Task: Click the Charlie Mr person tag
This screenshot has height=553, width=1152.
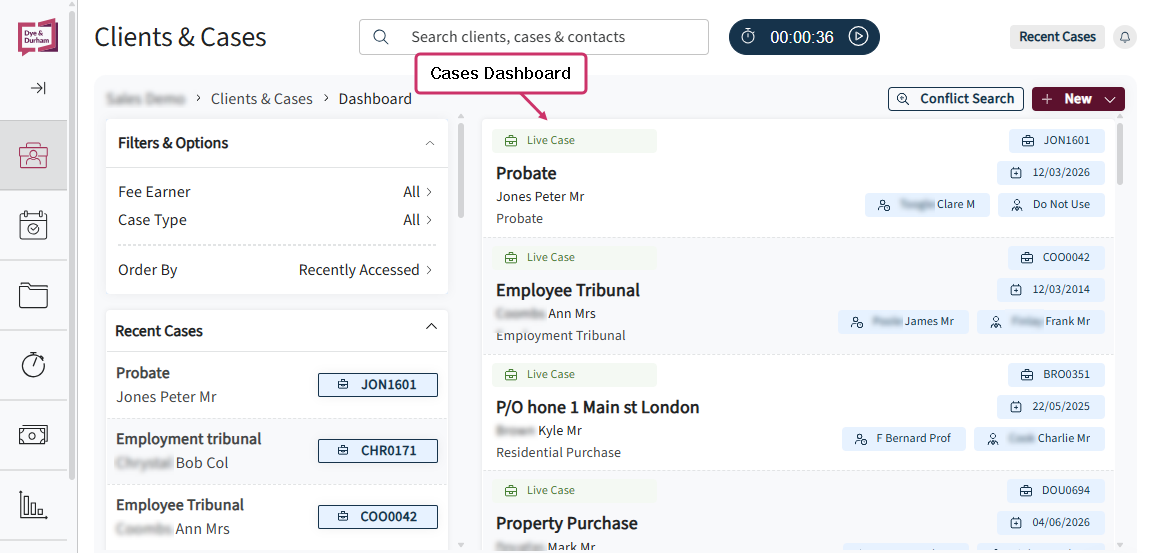Action: click(1040, 438)
